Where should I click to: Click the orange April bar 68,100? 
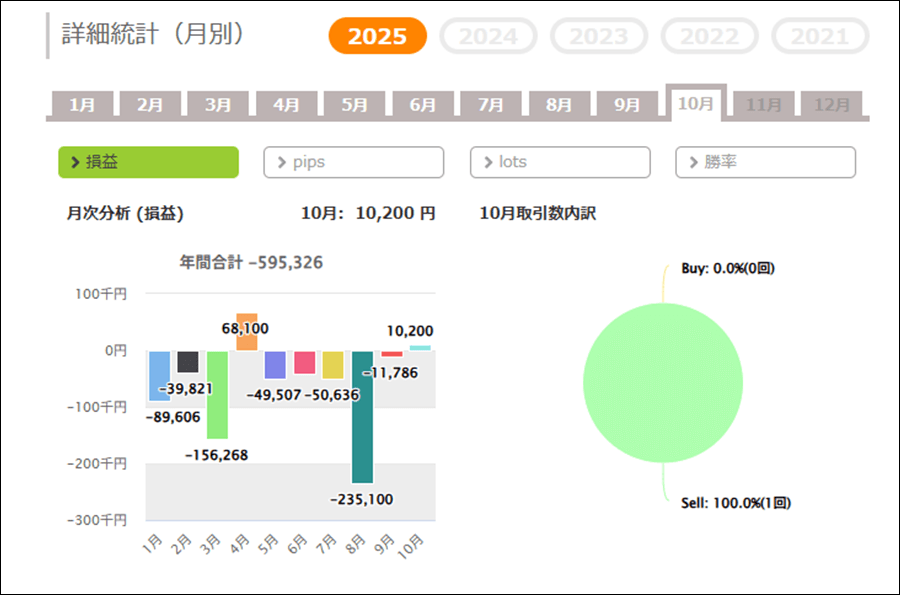click(247, 332)
